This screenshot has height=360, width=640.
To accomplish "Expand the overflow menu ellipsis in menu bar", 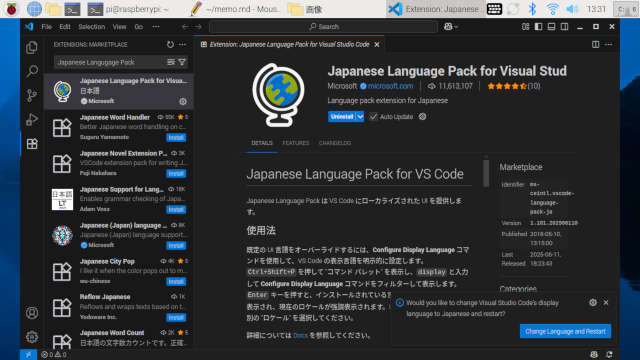I will point(156,27).
